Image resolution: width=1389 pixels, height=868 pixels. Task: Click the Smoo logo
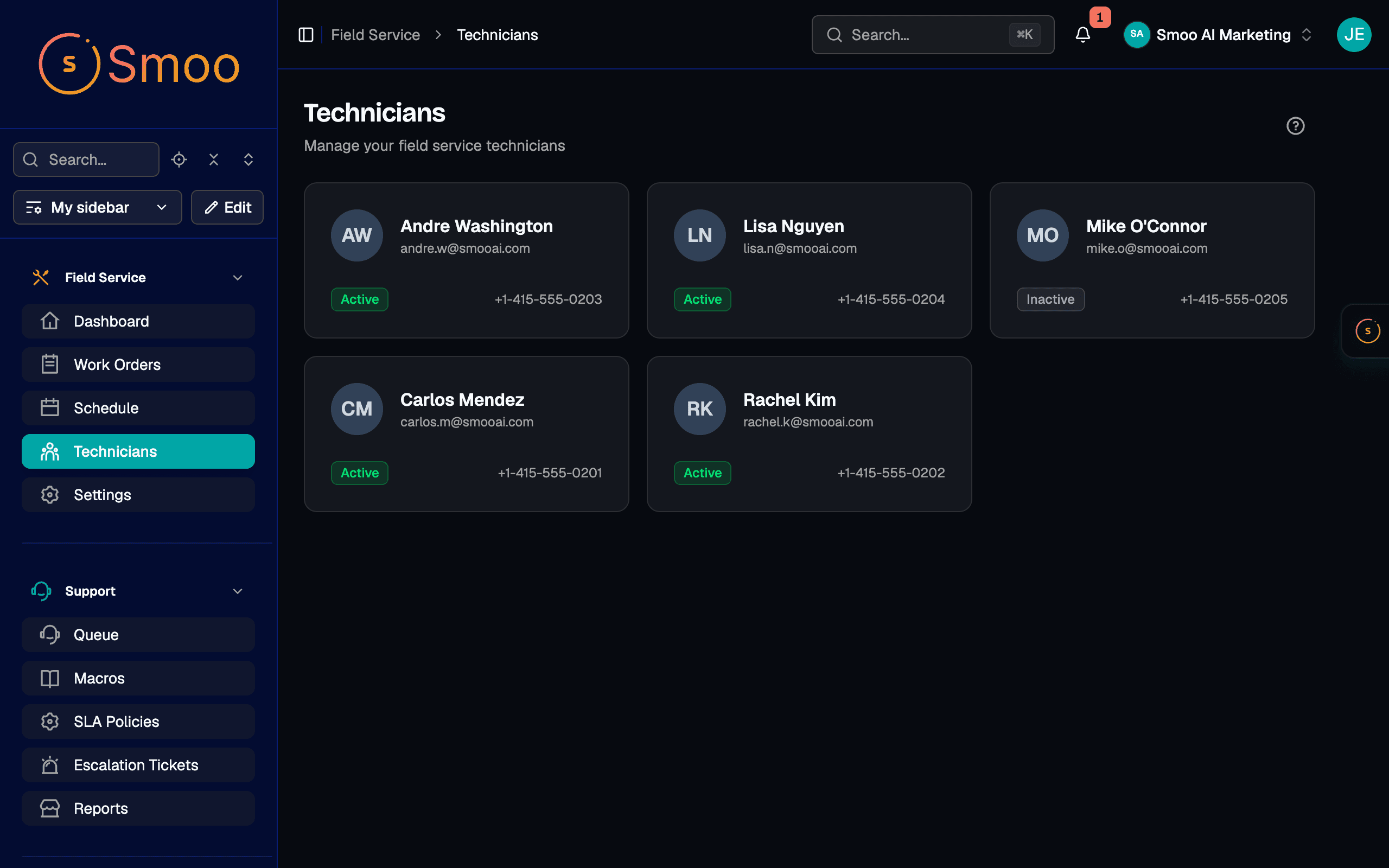click(x=139, y=63)
